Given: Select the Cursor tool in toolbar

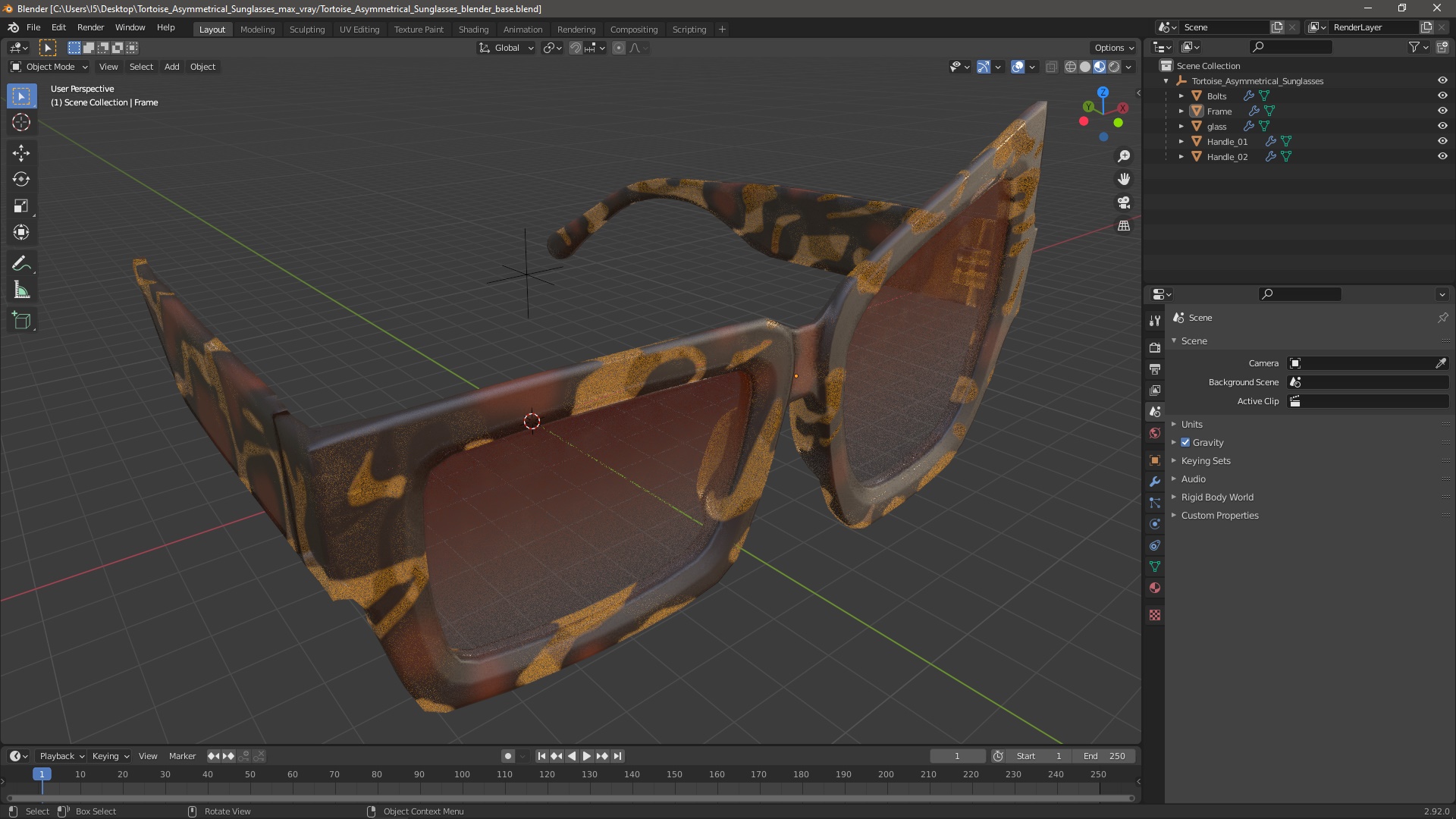Looking at the screenshot, I should [x=21, y=122].
